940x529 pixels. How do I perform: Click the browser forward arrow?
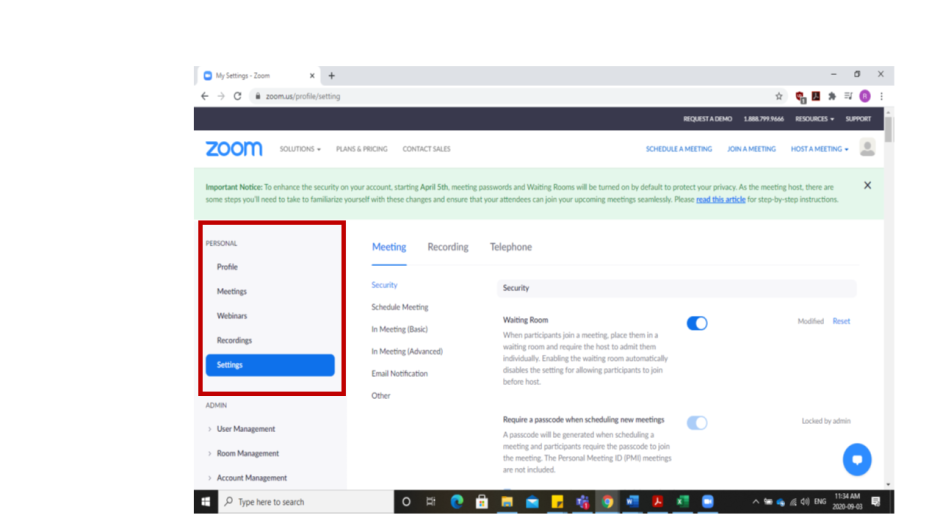[221, 96]
